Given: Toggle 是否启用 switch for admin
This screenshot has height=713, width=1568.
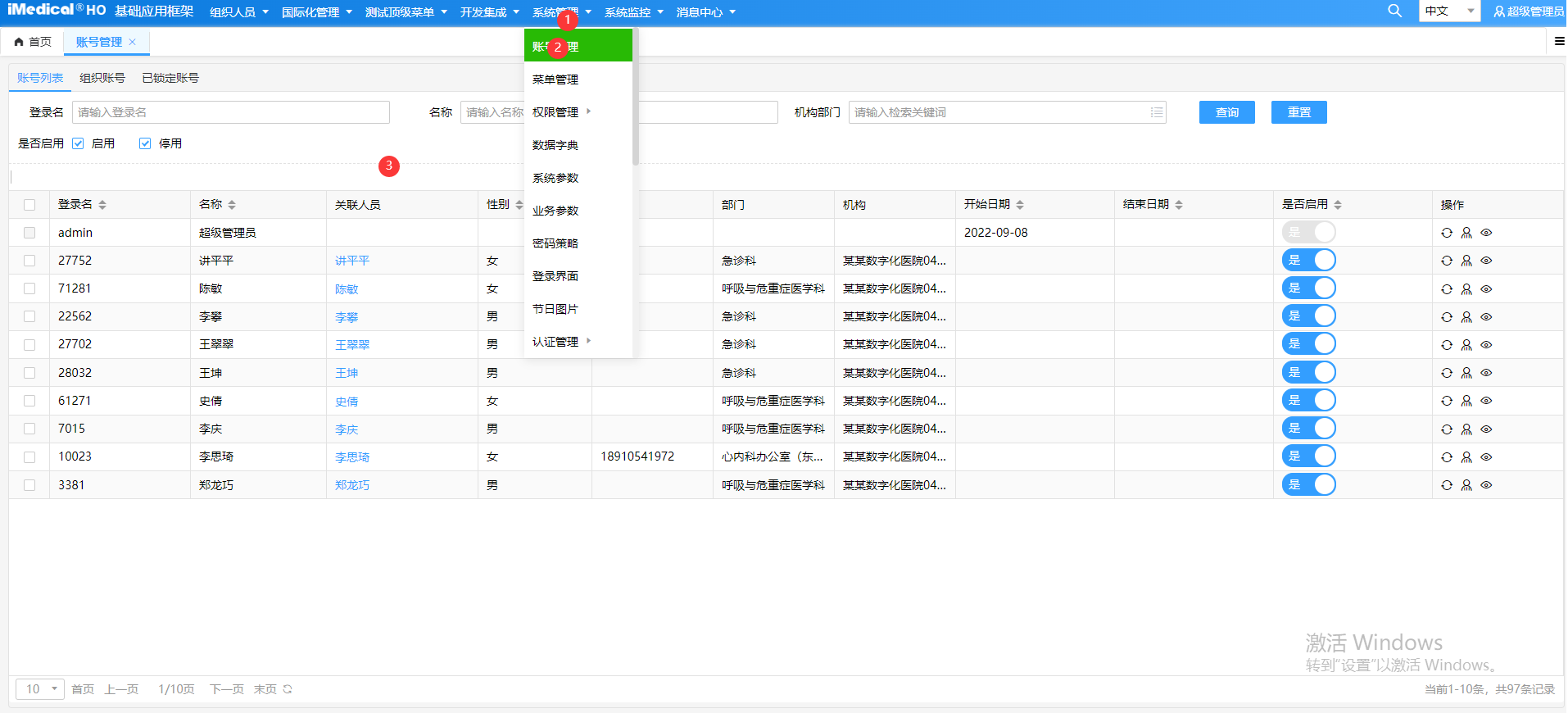Looking at the screenshot, I should (1309, 232).
